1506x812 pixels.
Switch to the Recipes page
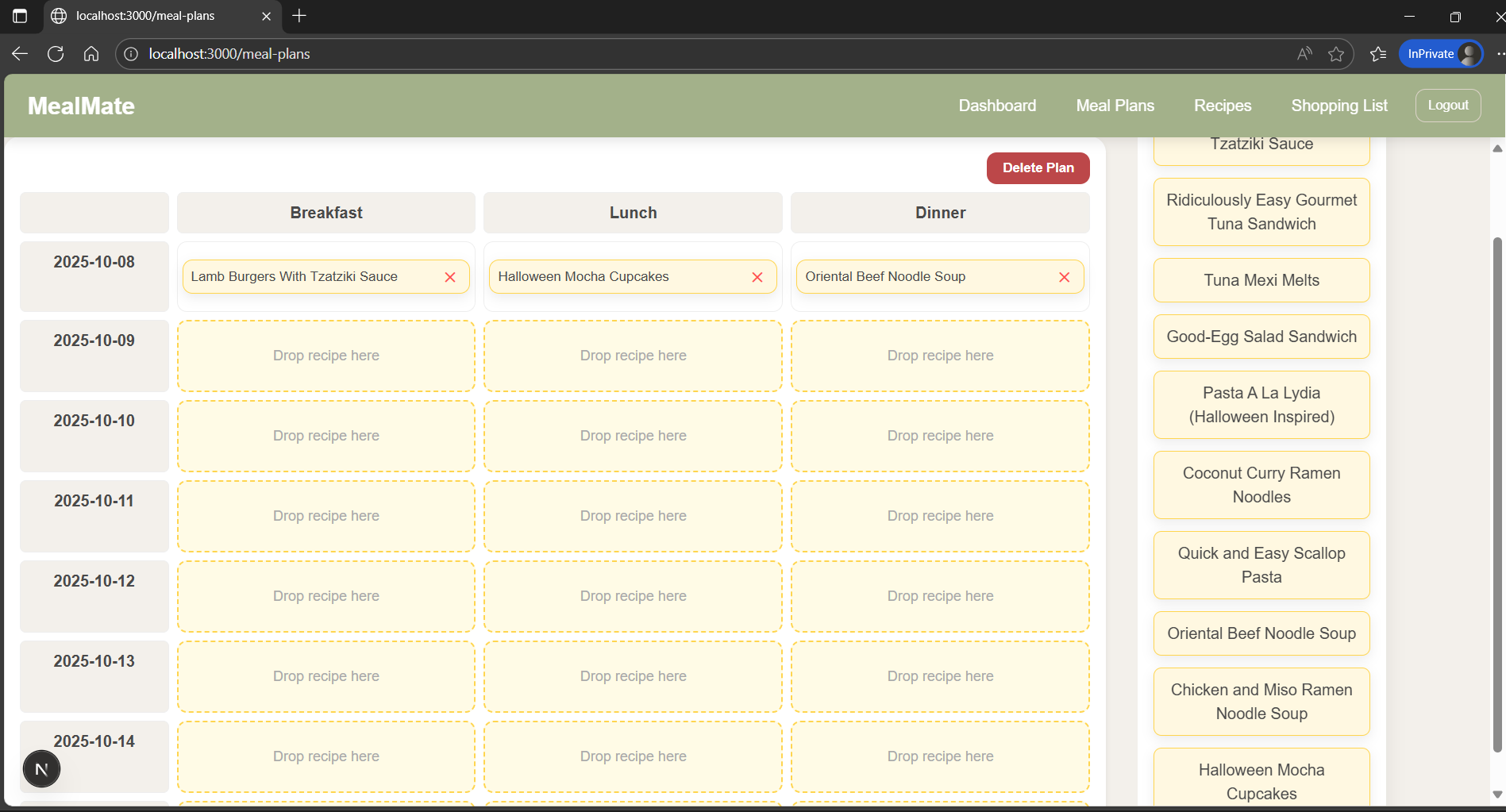(x=1222, y=105)
